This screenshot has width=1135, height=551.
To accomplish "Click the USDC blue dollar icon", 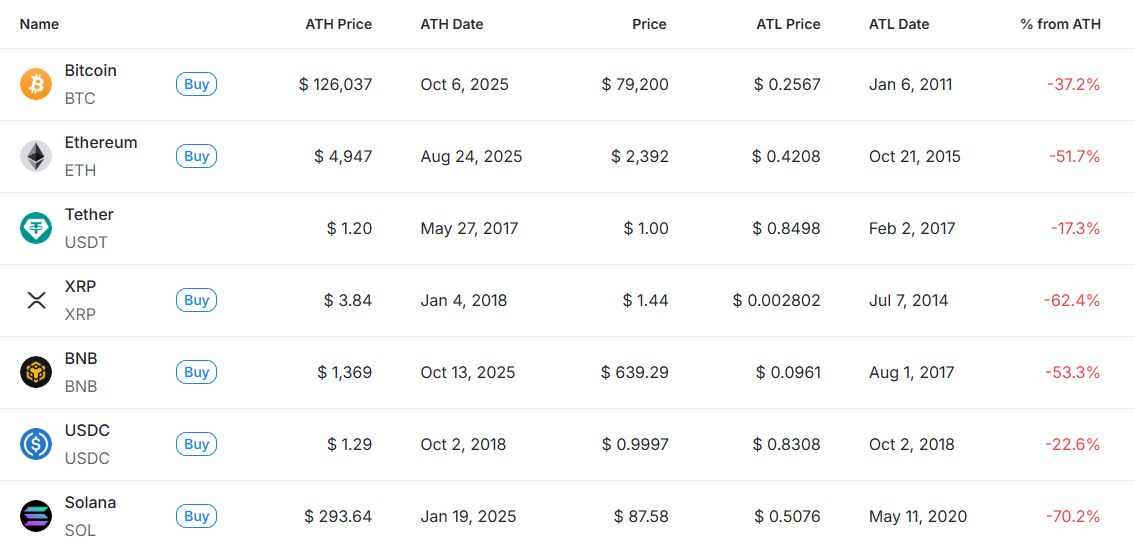I will pyautogui.click(x=36, y=444).
